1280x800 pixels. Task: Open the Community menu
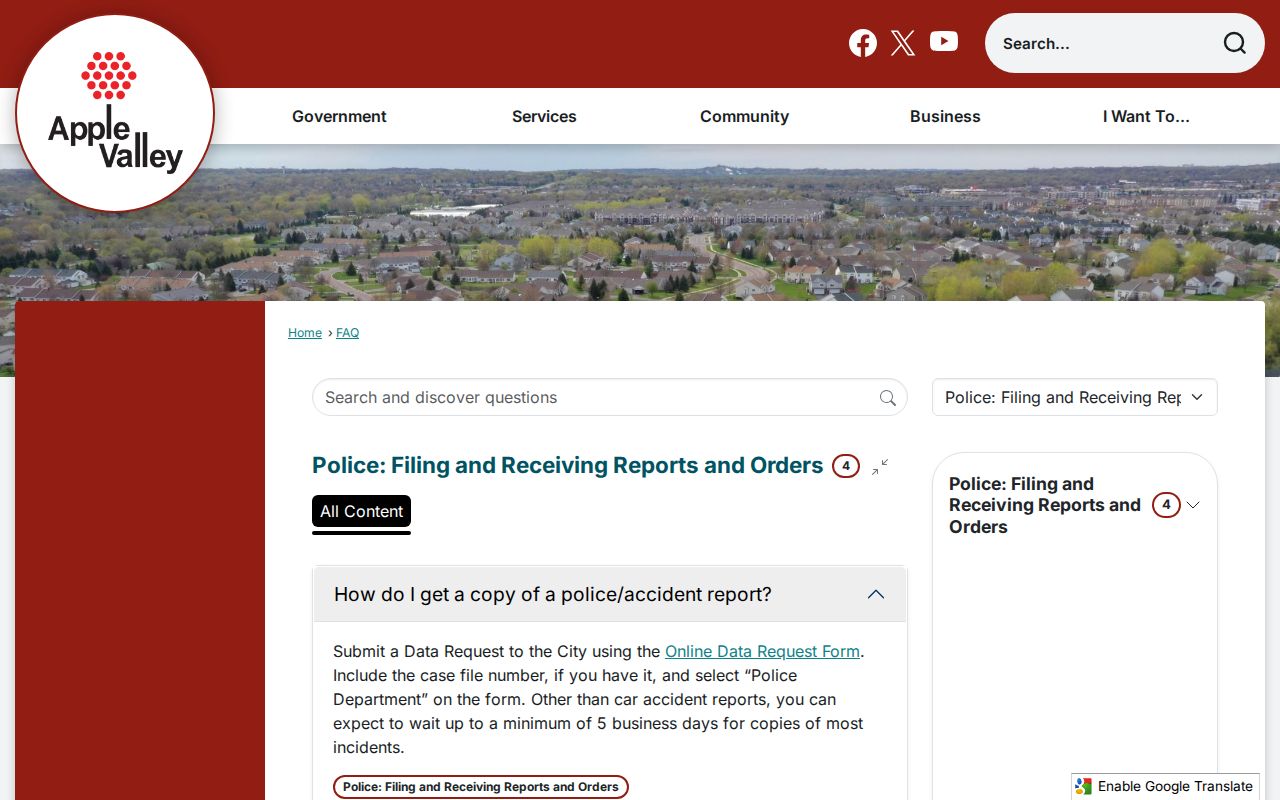click(744, 116)
